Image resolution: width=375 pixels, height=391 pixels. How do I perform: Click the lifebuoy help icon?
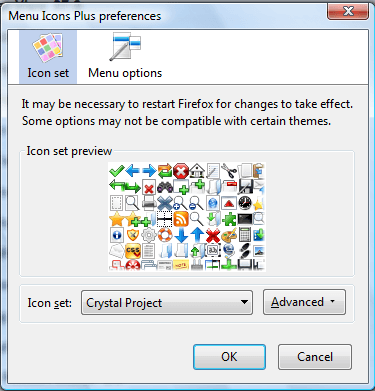click(x=165, y=235)
